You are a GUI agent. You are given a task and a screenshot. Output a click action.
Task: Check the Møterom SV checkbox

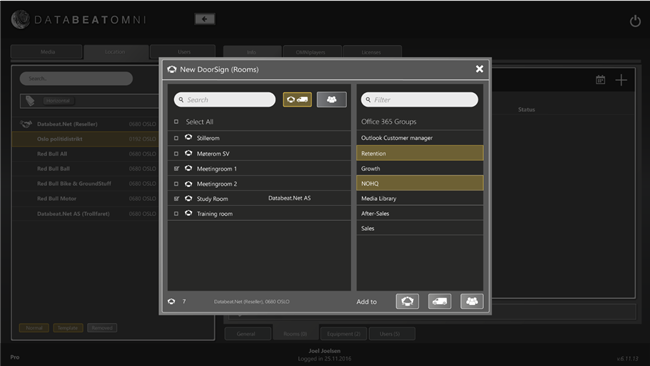pyautogui.click(x=176, y=154)
